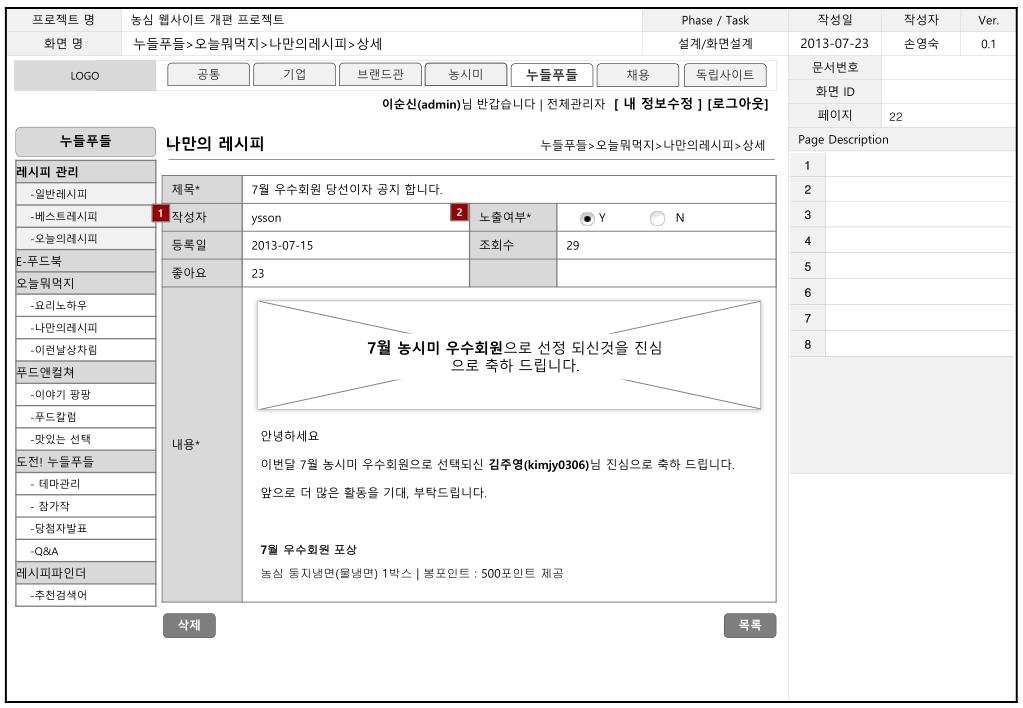Click the 누들푸들 sidebar header button
Image resolution: width=1023 pixels, height=708 pixels.
coord(85,141)
